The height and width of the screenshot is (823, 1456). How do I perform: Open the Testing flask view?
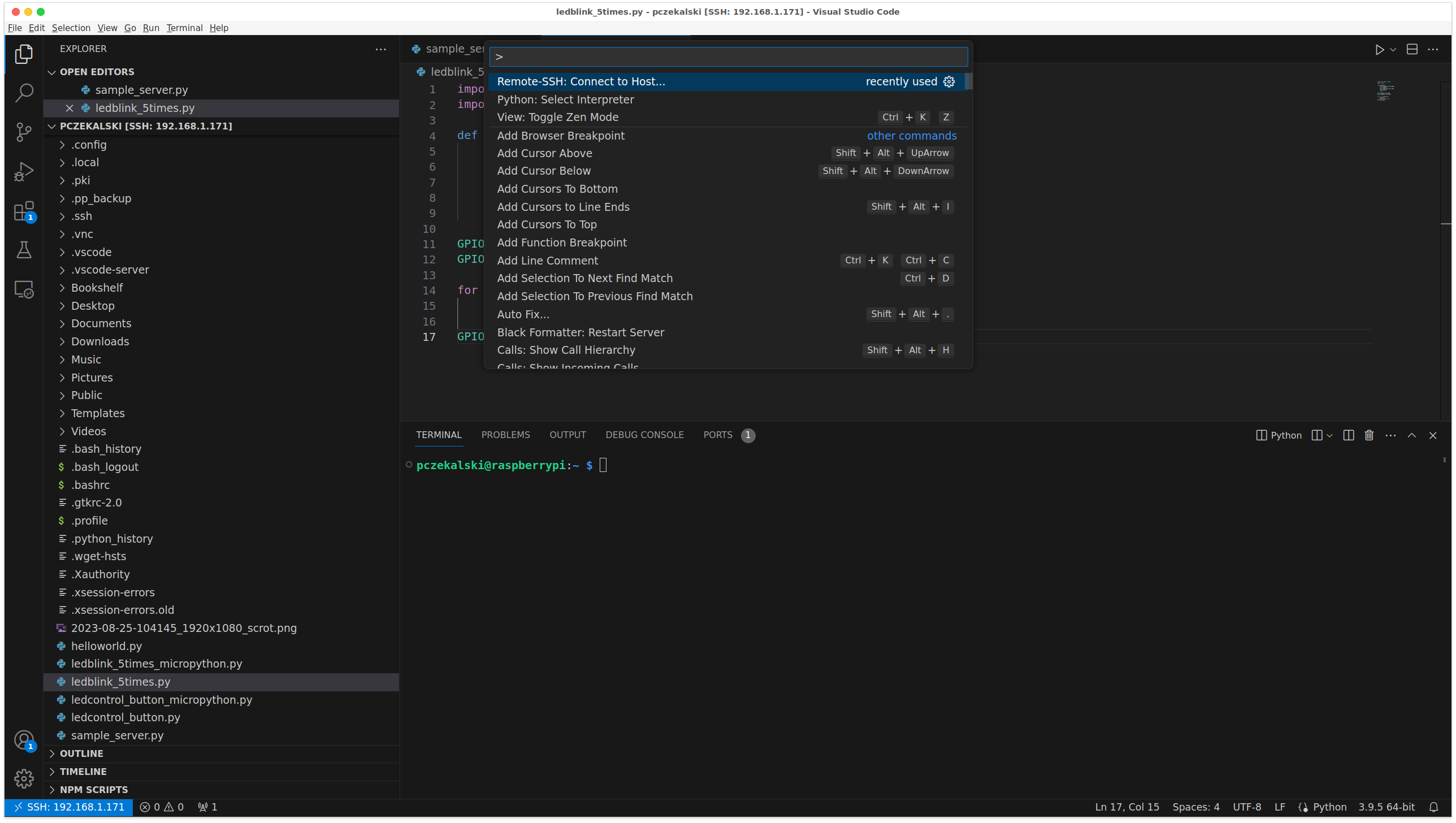pyautogui.click(x=24, y=250)
